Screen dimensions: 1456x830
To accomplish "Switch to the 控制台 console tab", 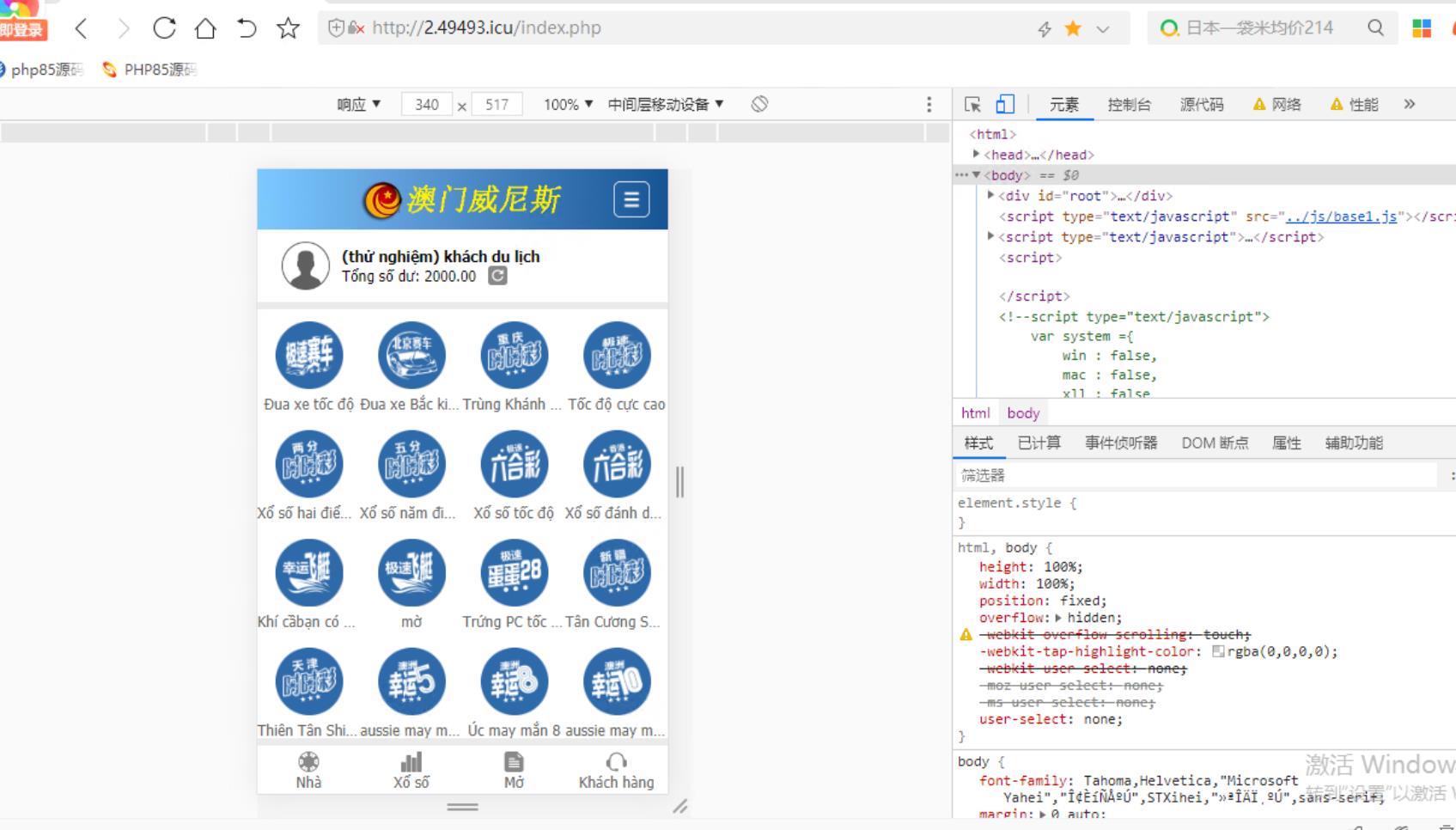I will pos(1129,105).
